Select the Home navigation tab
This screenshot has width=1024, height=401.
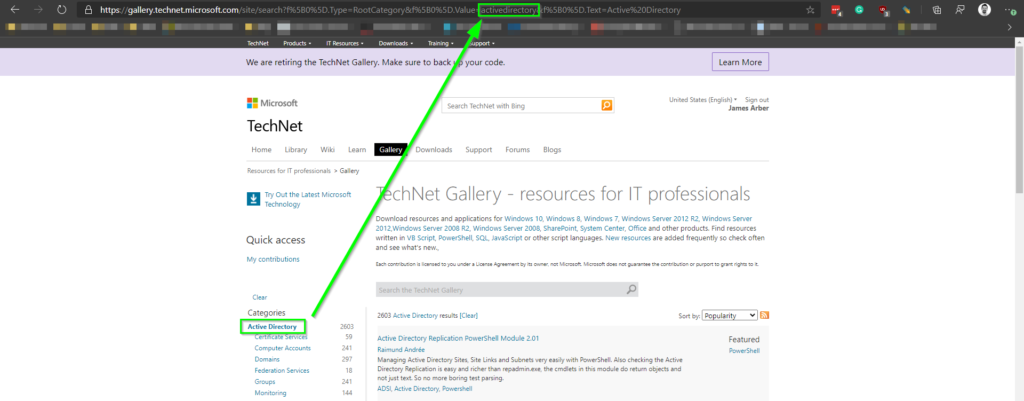[x=261, y=150]
